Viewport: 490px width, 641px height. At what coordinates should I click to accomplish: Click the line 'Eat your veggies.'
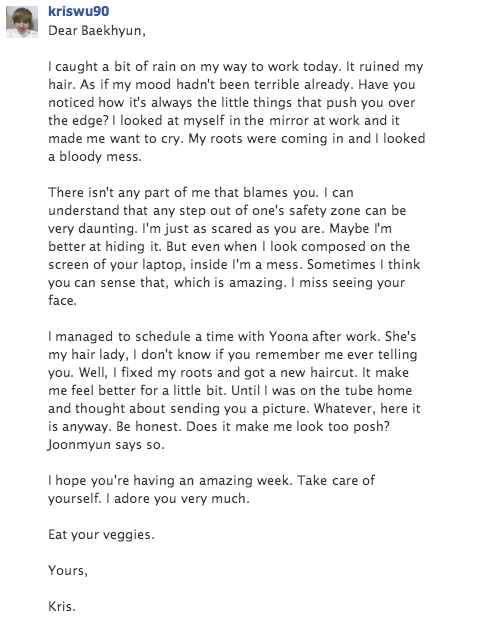coord(101,534)
